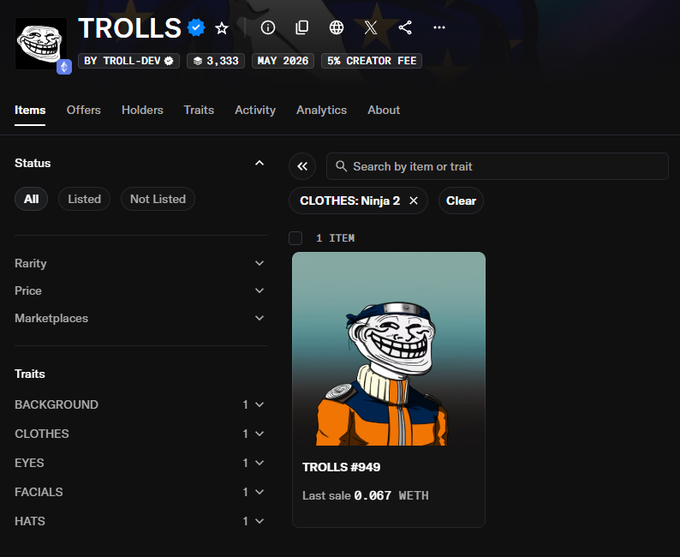
Task: Click the BY TROLL-DEV creator tag
Action: 129,61
